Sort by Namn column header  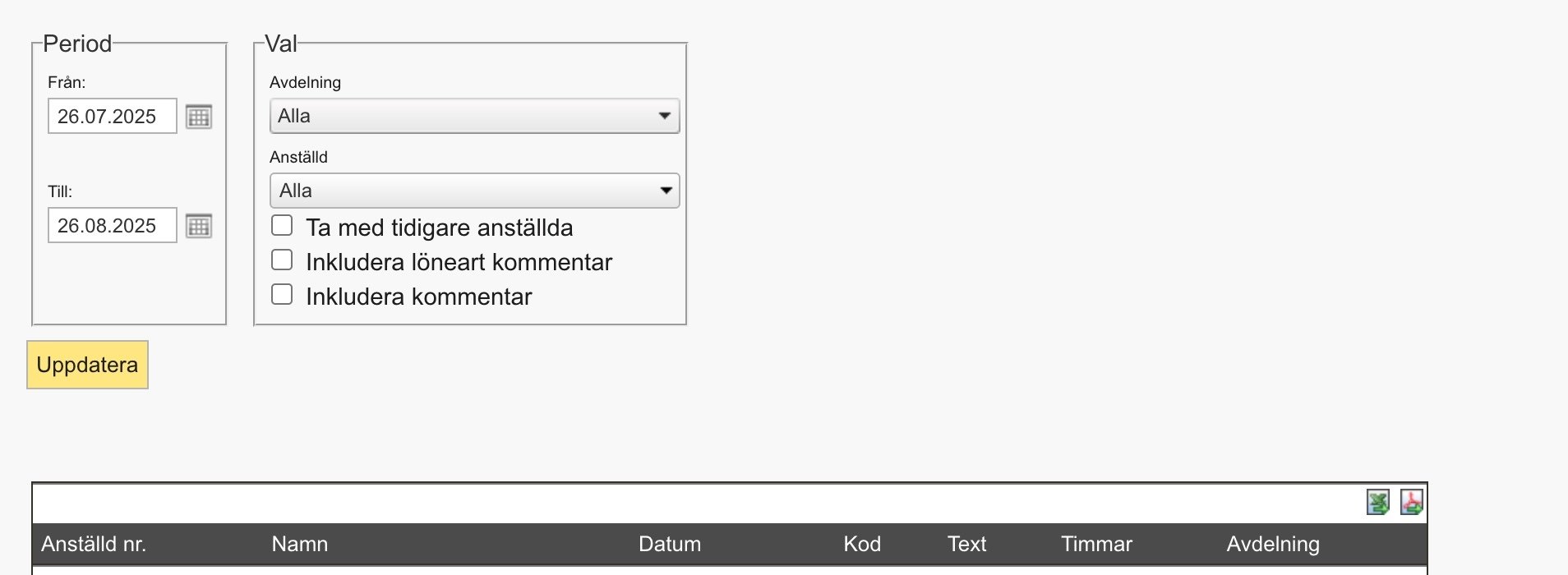pos(300,544)
